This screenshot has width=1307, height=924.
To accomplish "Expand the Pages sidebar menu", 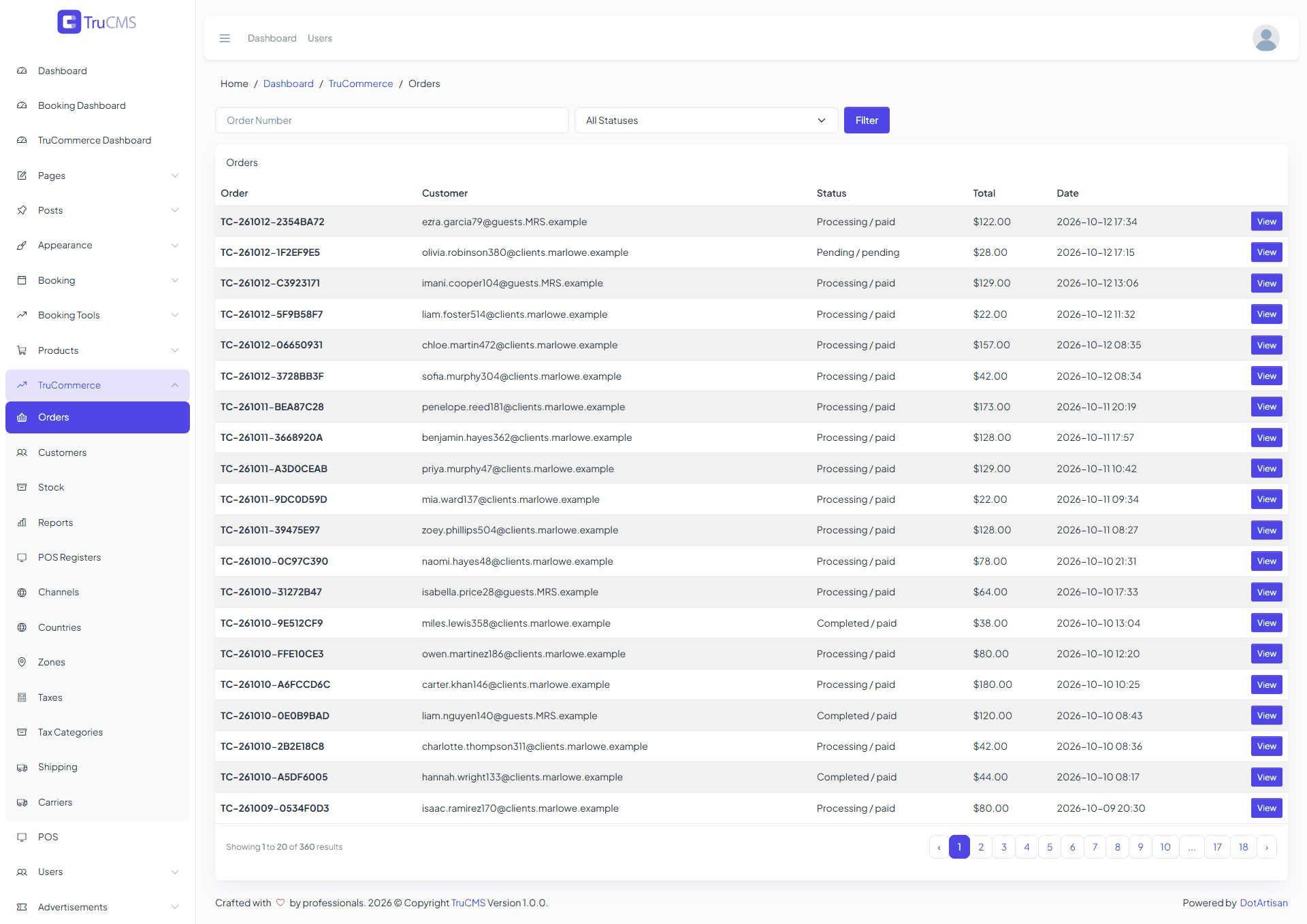I will coord(97,176).
